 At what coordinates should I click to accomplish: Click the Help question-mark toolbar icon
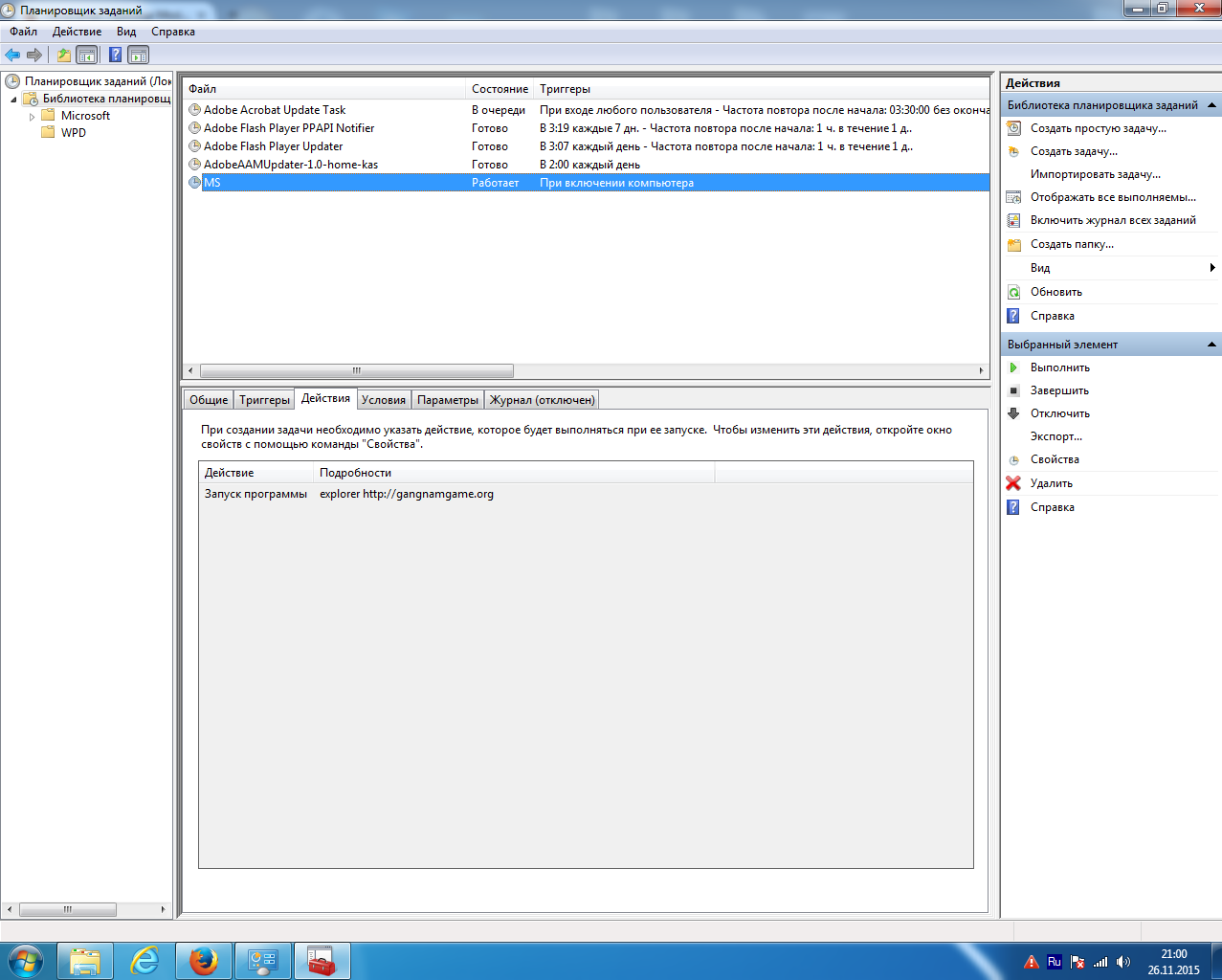pos(115,55)
